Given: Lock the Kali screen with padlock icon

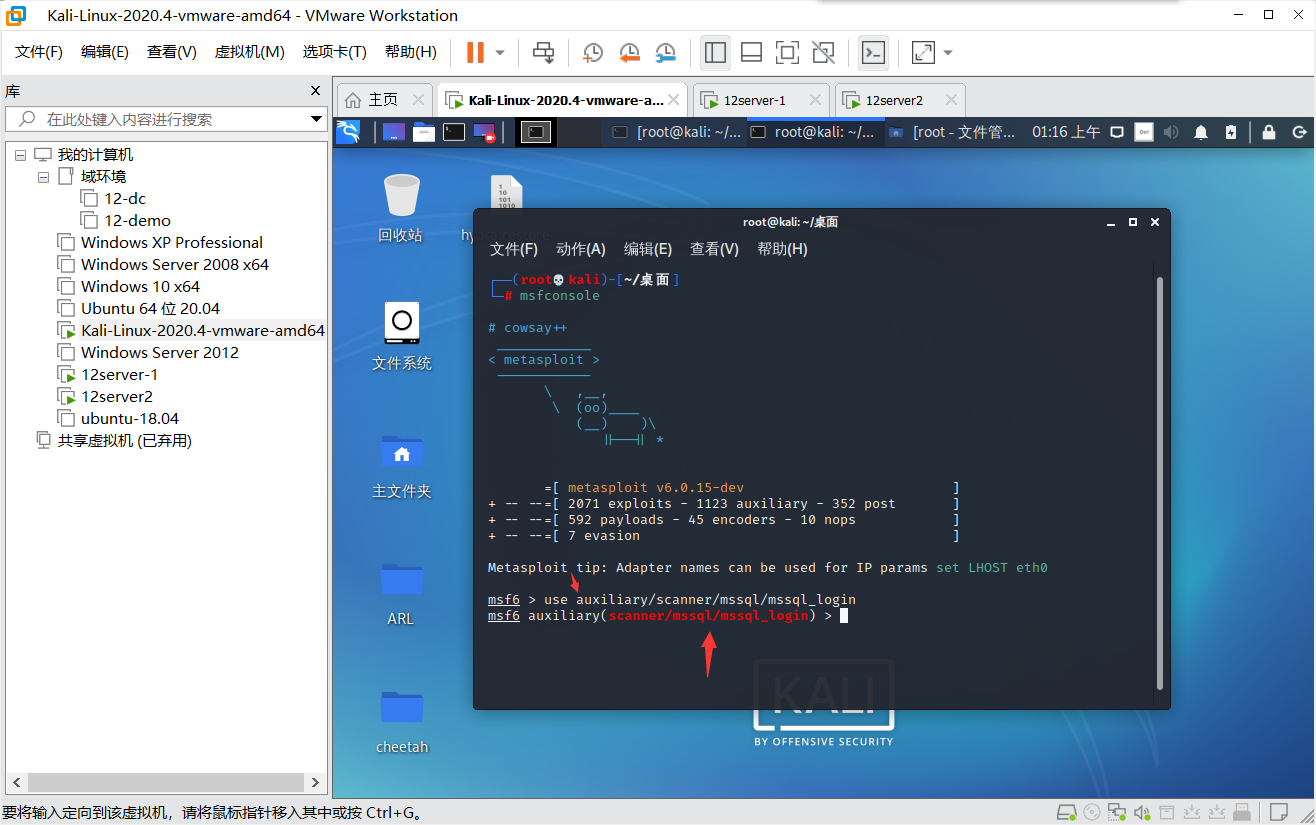Looking at the screenshot, I should point(1269,132).
